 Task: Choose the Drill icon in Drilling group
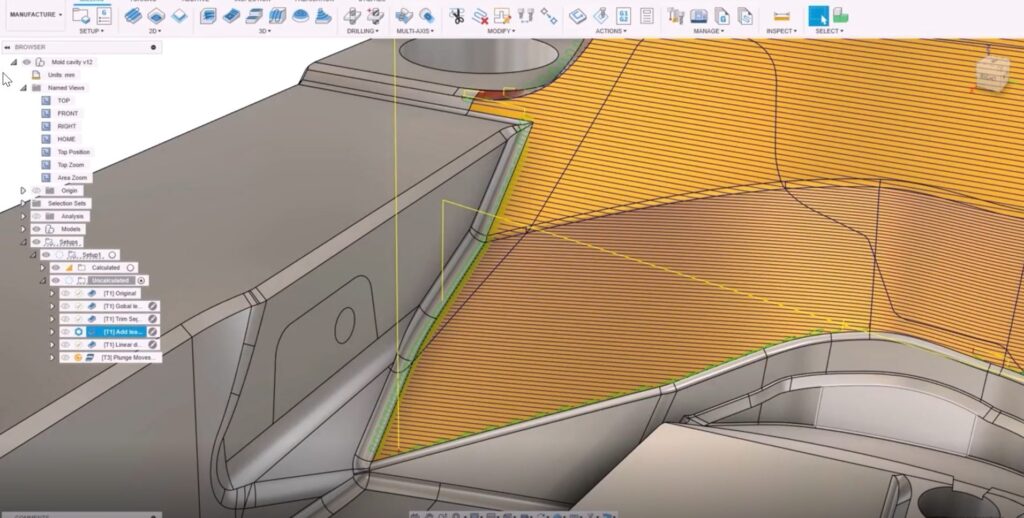353,16
